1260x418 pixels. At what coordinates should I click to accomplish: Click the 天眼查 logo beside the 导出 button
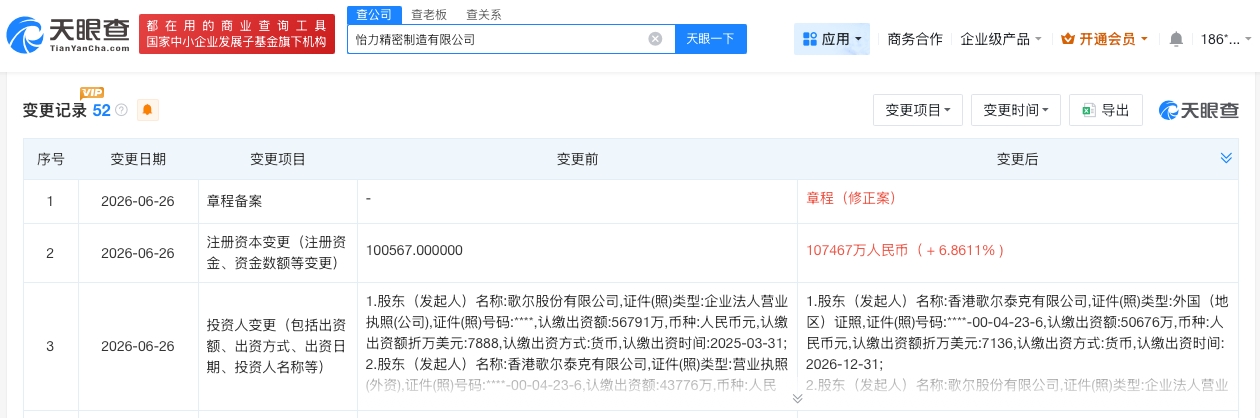click(1198, 110)
